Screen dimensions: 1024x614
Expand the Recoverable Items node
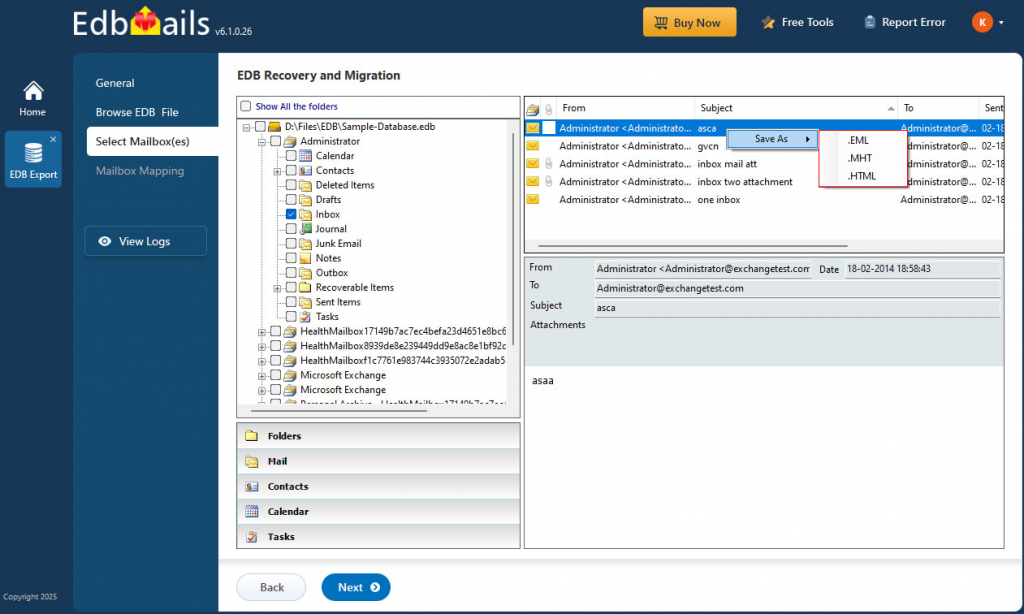[x=277, y=288]
